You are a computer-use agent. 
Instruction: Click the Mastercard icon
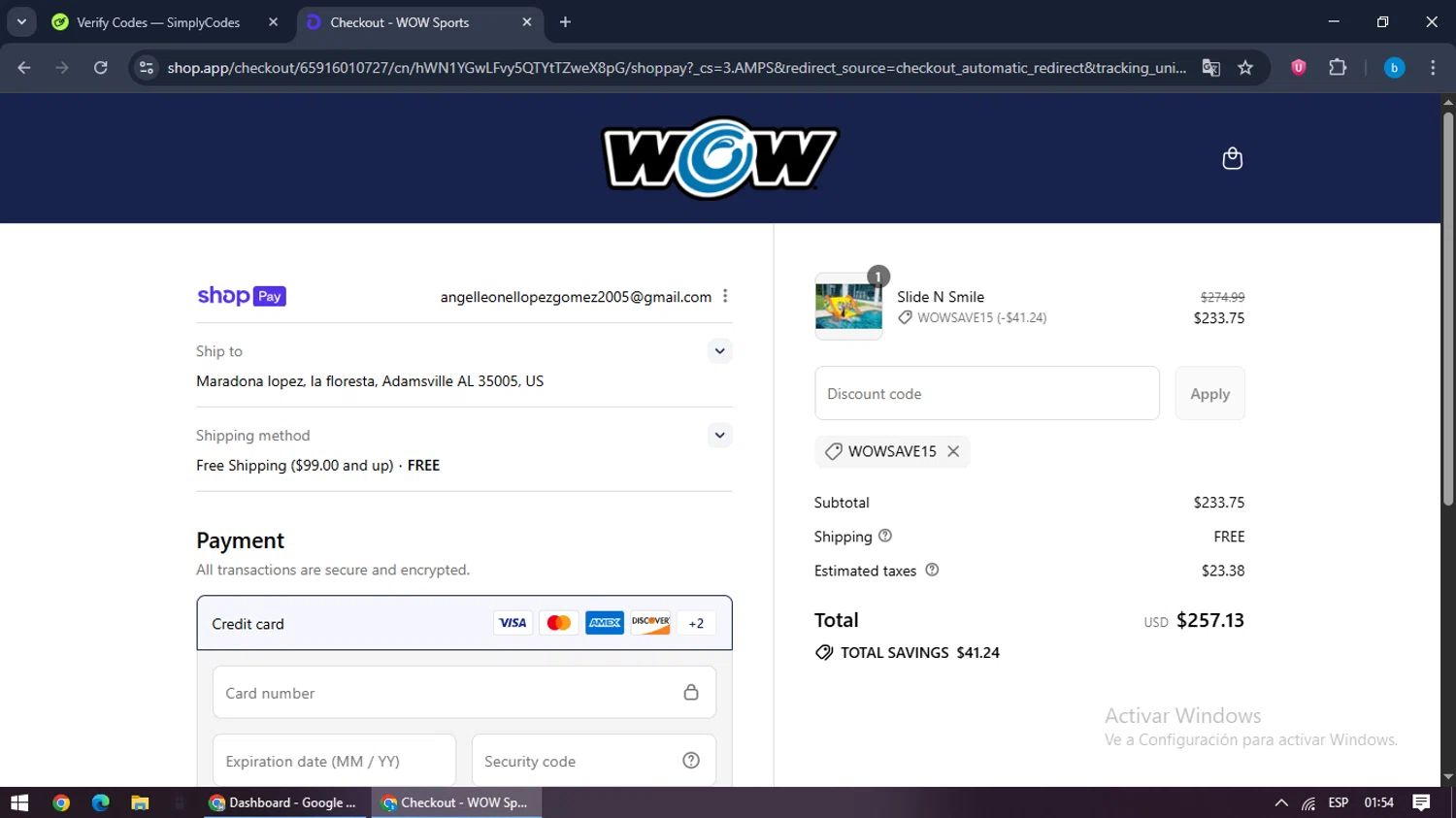click(x=558, y=623)
